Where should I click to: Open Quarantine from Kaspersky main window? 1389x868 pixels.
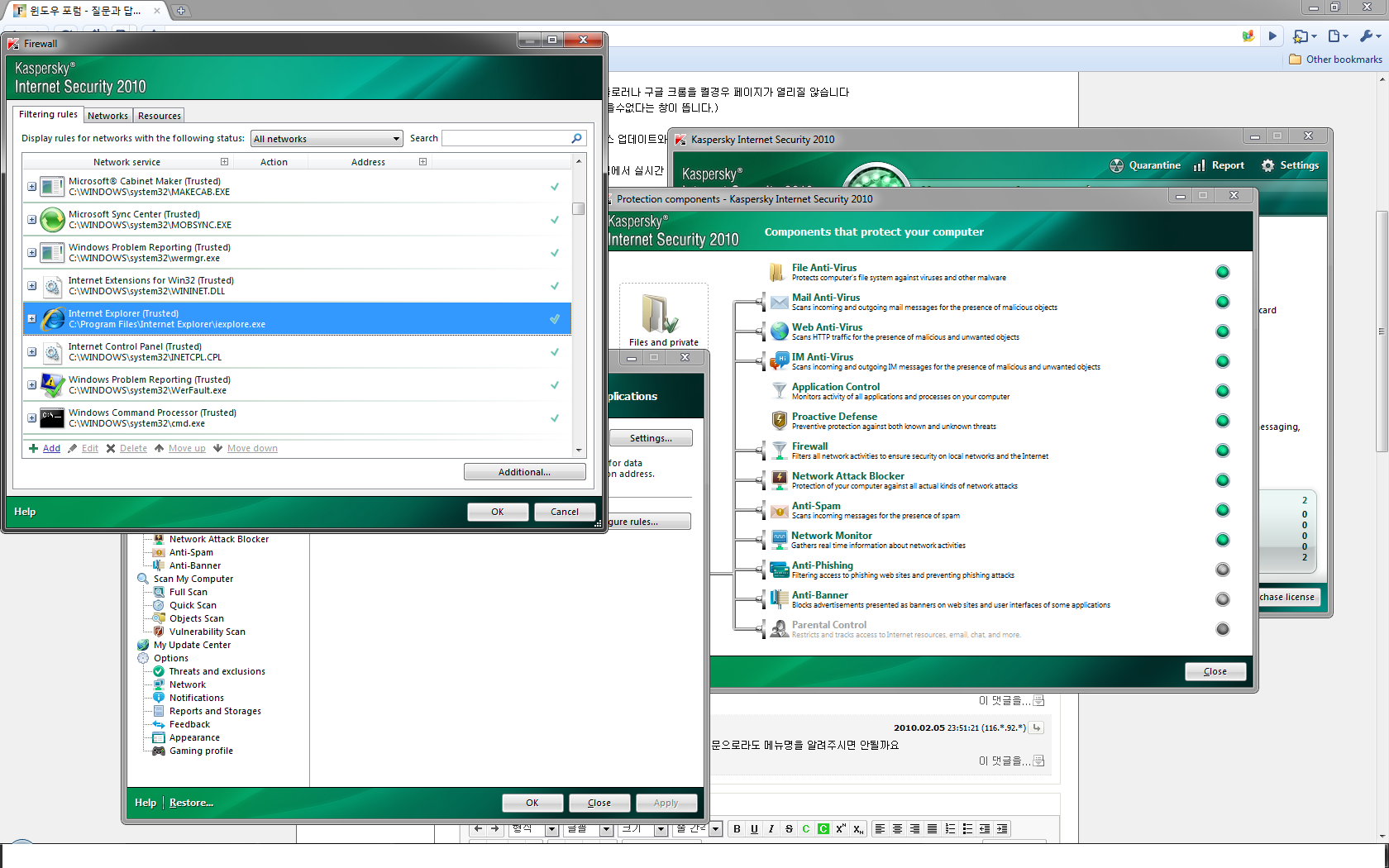[1145, 165]
